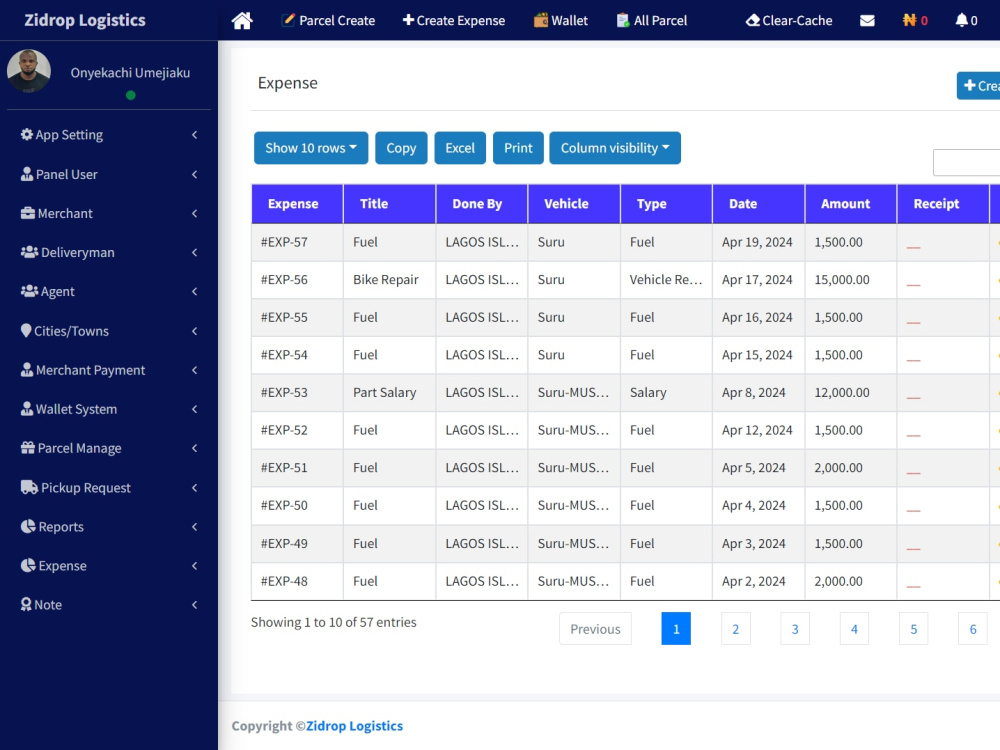Expand the Agent menu chevron

coord(195,291)
